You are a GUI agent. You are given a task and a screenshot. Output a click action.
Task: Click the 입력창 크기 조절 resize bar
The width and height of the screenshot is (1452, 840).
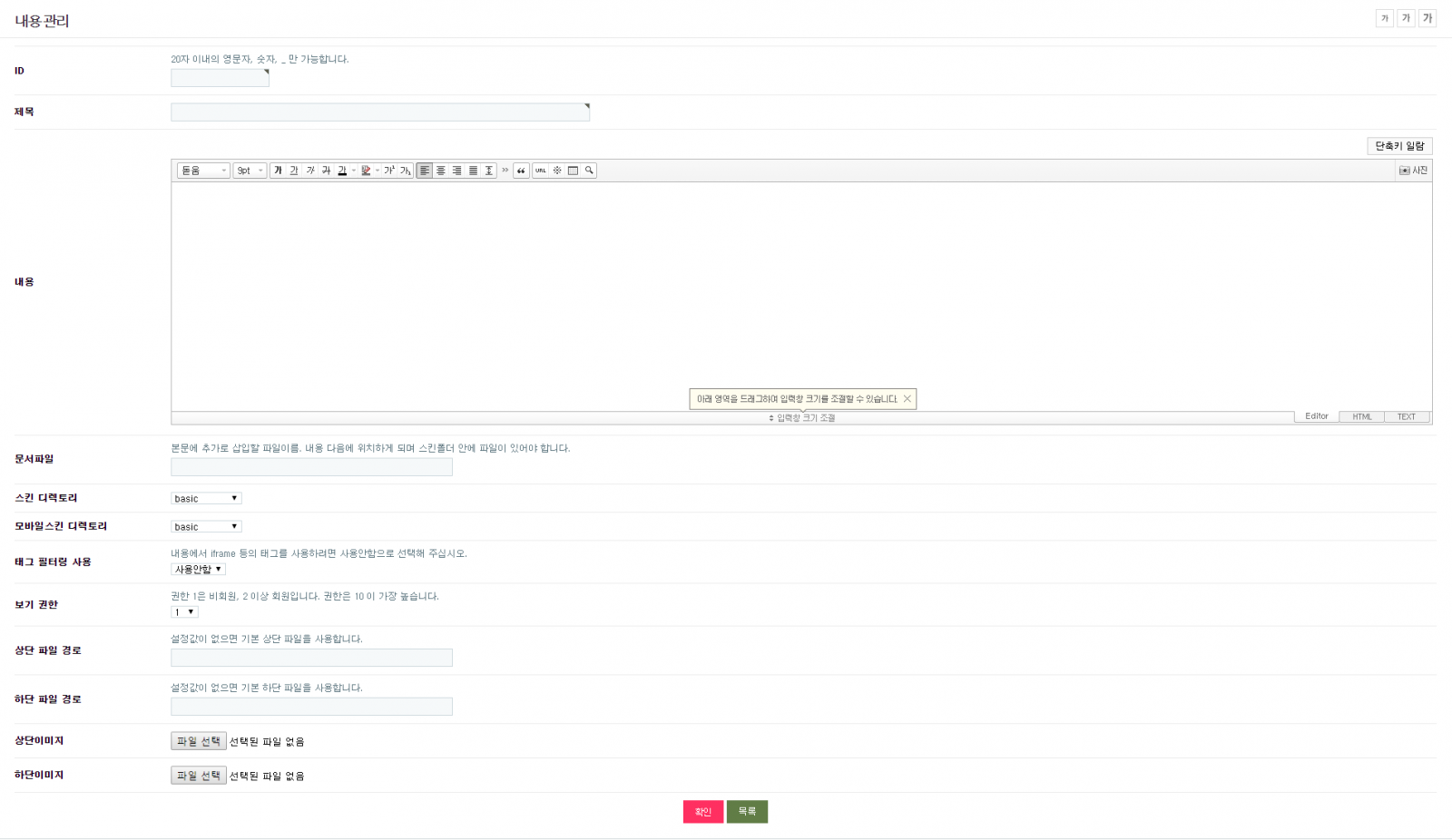click(x=802, y=418)
